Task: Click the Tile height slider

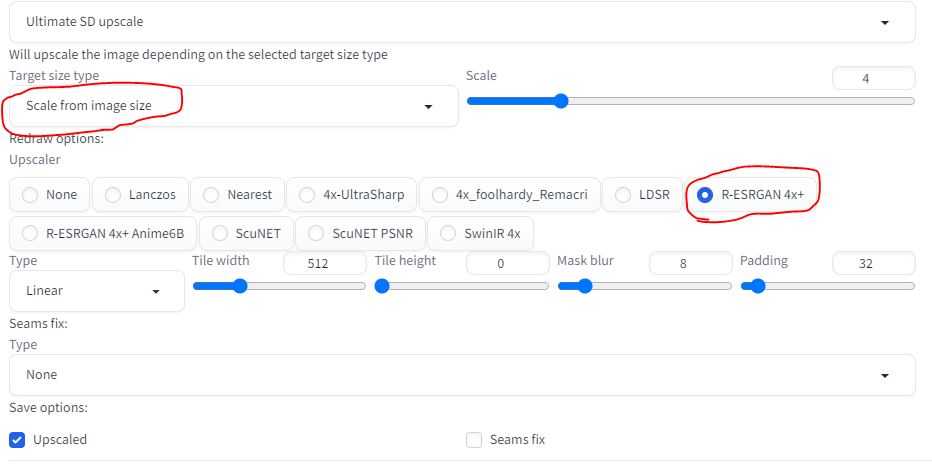Action: pos(462,287)
